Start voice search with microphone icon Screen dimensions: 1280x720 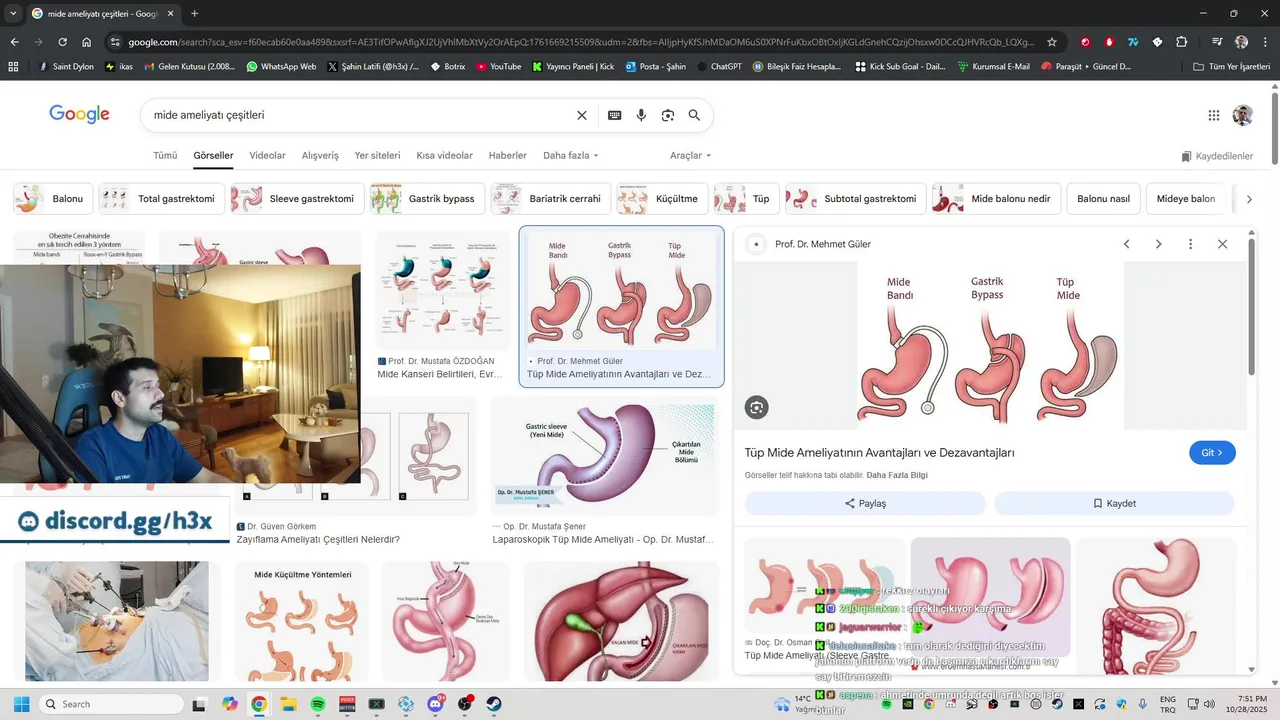[x=642, y=115]
